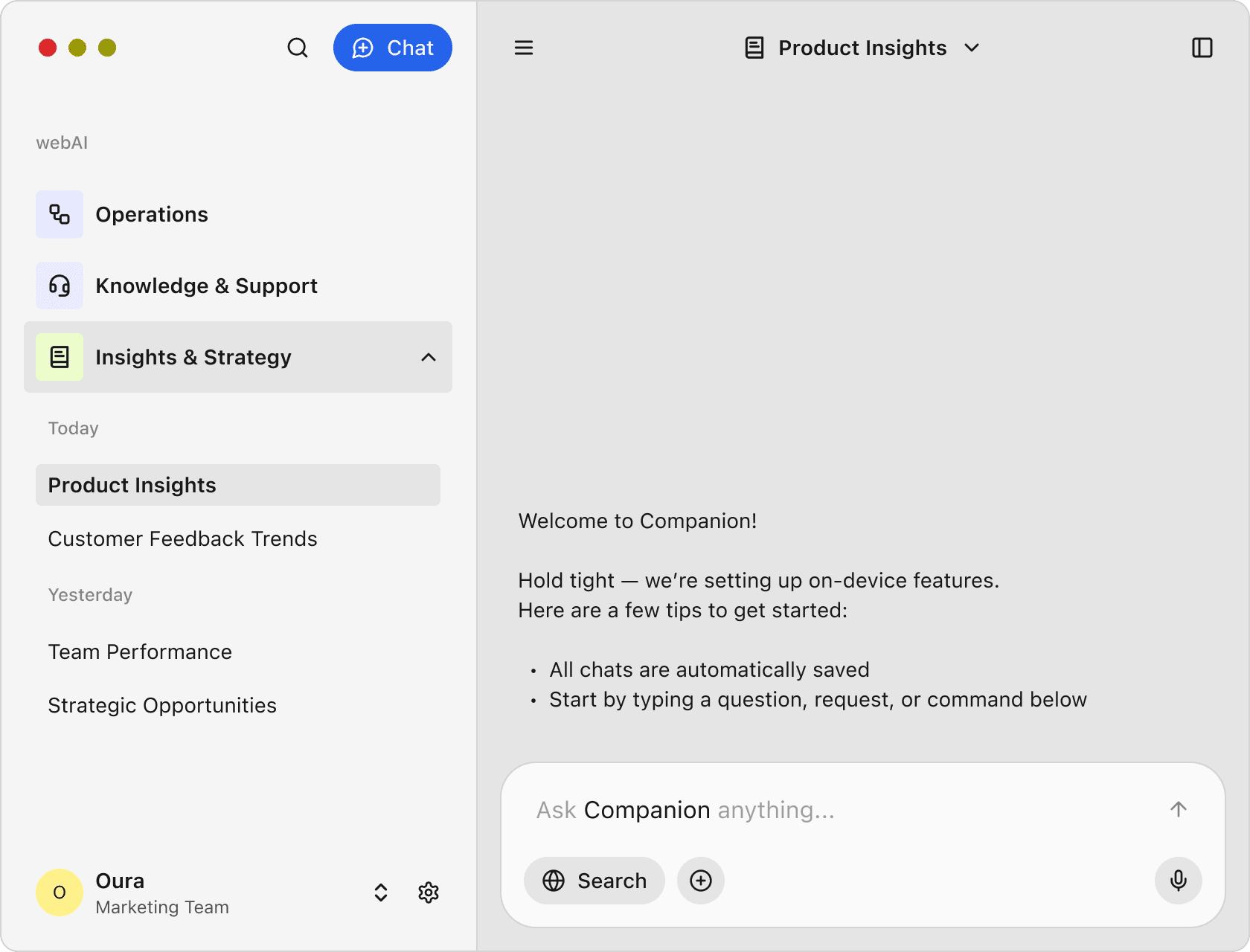Image resolution: width=1250 pixels, height=952 pixels.
Task: Enable web Search in the input bar
Action: click(594, 881)
